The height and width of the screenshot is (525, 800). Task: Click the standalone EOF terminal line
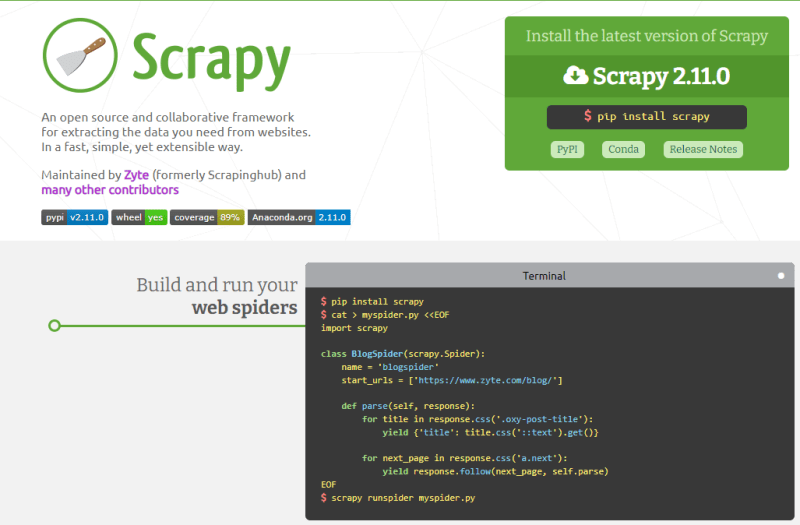[x=329, y=485]
